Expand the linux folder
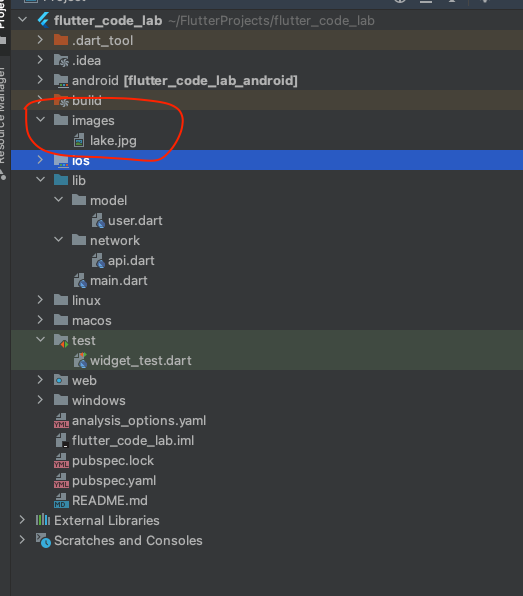Image resolution: width=523 pixels, height=596 pixels. coord(40,300)
